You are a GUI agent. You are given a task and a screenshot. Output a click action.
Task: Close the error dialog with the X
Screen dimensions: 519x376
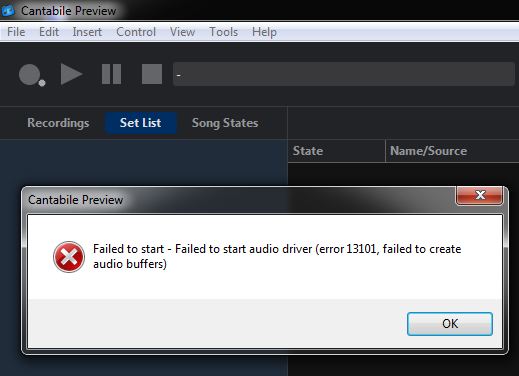click(x=479, y=195)
